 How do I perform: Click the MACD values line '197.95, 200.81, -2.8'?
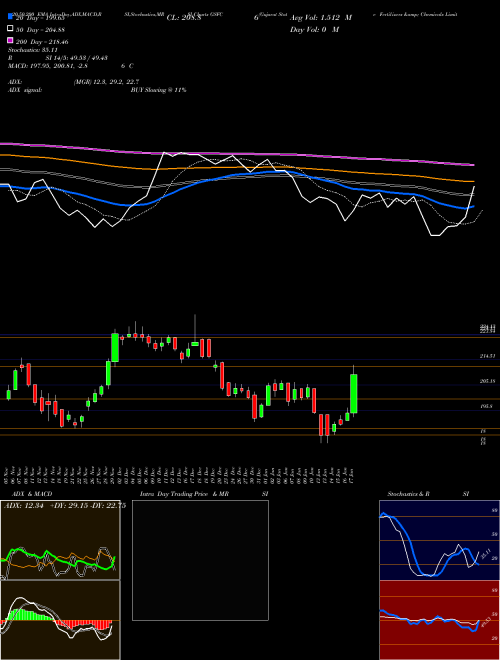point(57,66)
